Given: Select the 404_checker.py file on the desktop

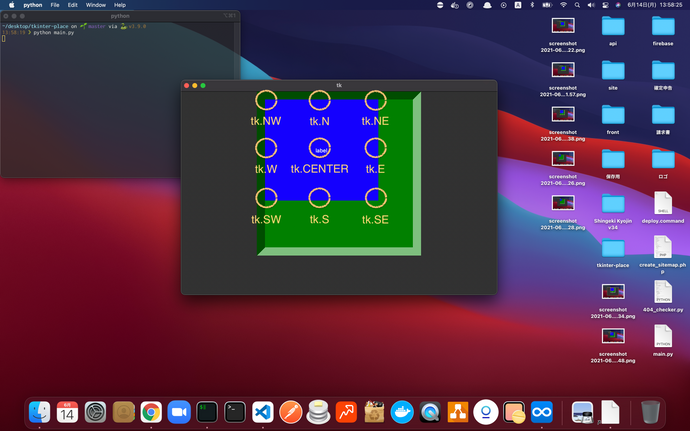Looking at the screenshot, I should 663,296.
